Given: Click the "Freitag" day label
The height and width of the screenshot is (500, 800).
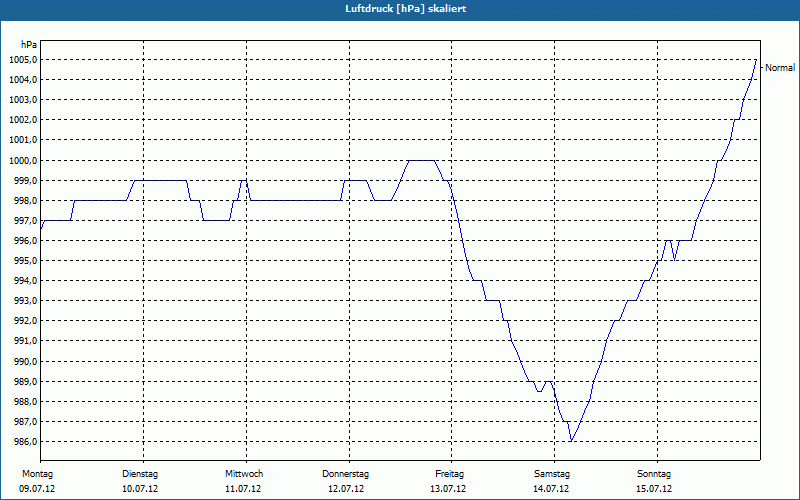Looking at the screenshot, I should coord(449,474).
